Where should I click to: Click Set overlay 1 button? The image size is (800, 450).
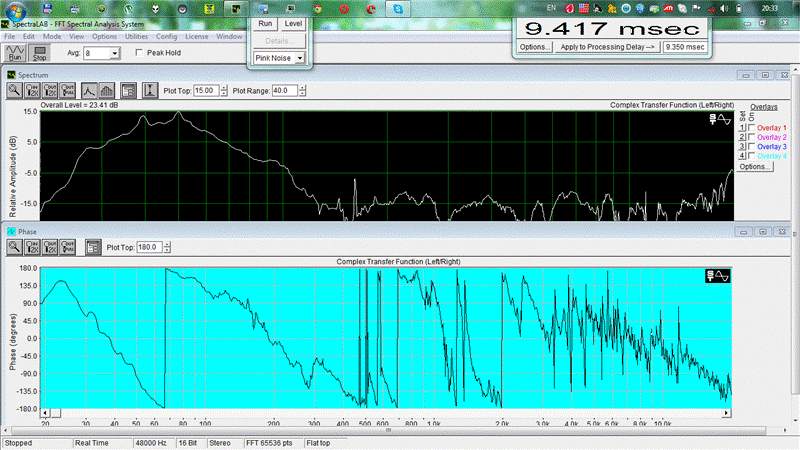pyautogui.click(x=742, y=128)
